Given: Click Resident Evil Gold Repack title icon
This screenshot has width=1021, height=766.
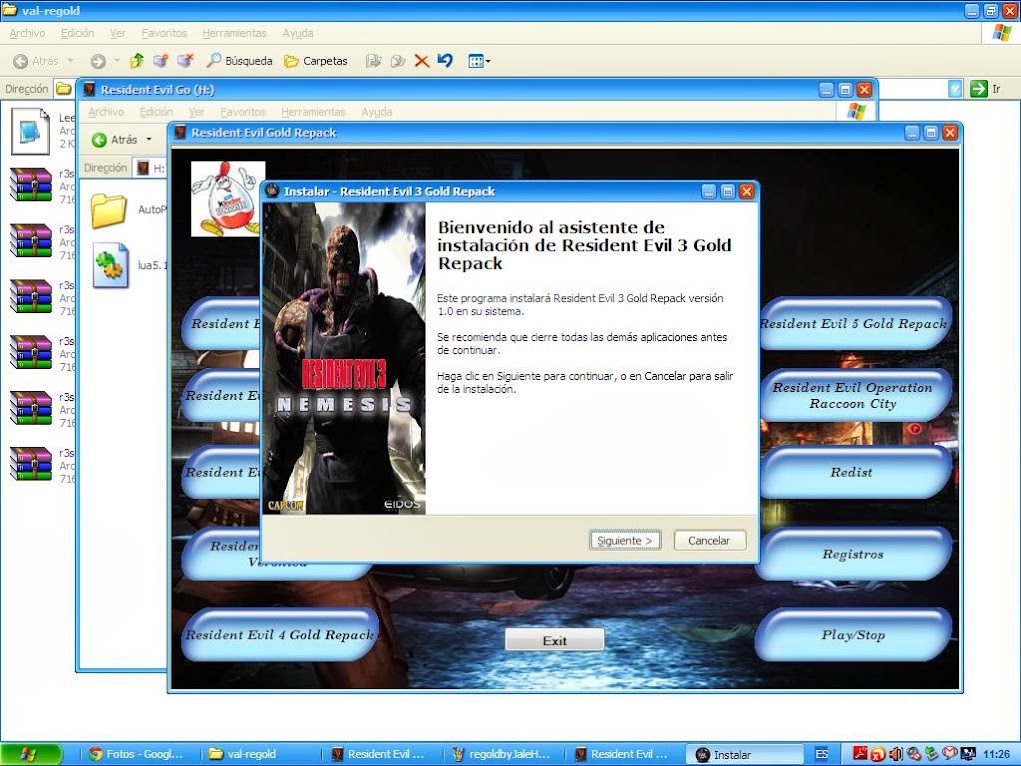Looking at the screenshot, I should pyautogui.click(x=180, y=132).
